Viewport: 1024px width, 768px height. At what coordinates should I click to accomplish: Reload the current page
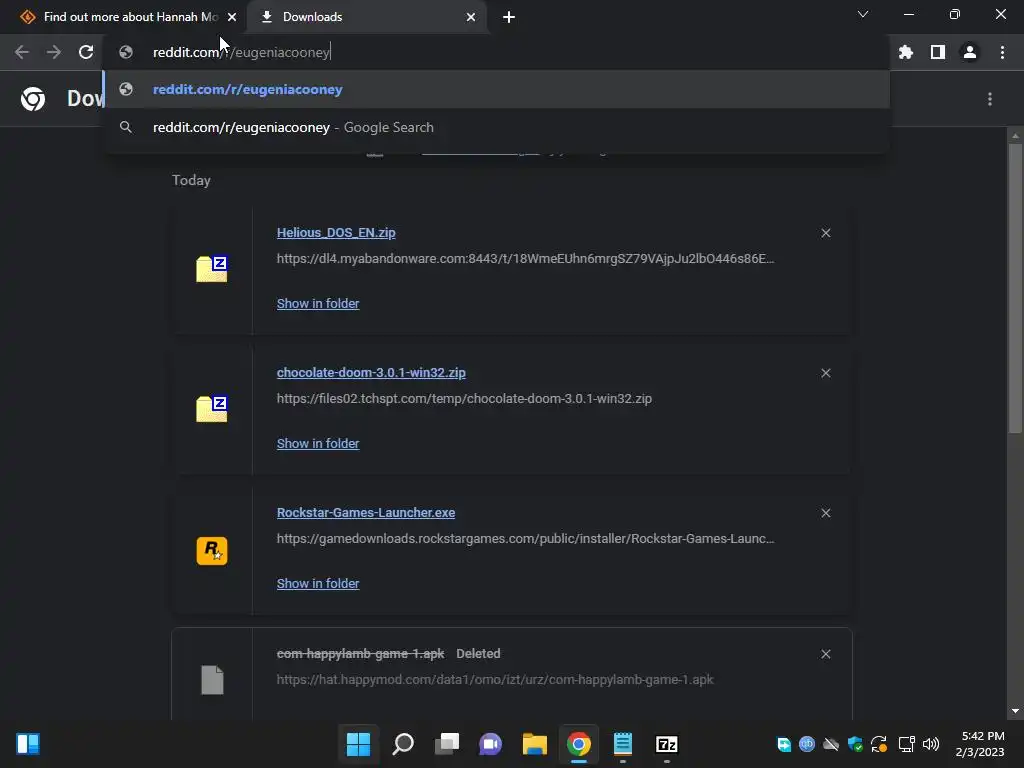pyautogui.click(x=86, y=52)
